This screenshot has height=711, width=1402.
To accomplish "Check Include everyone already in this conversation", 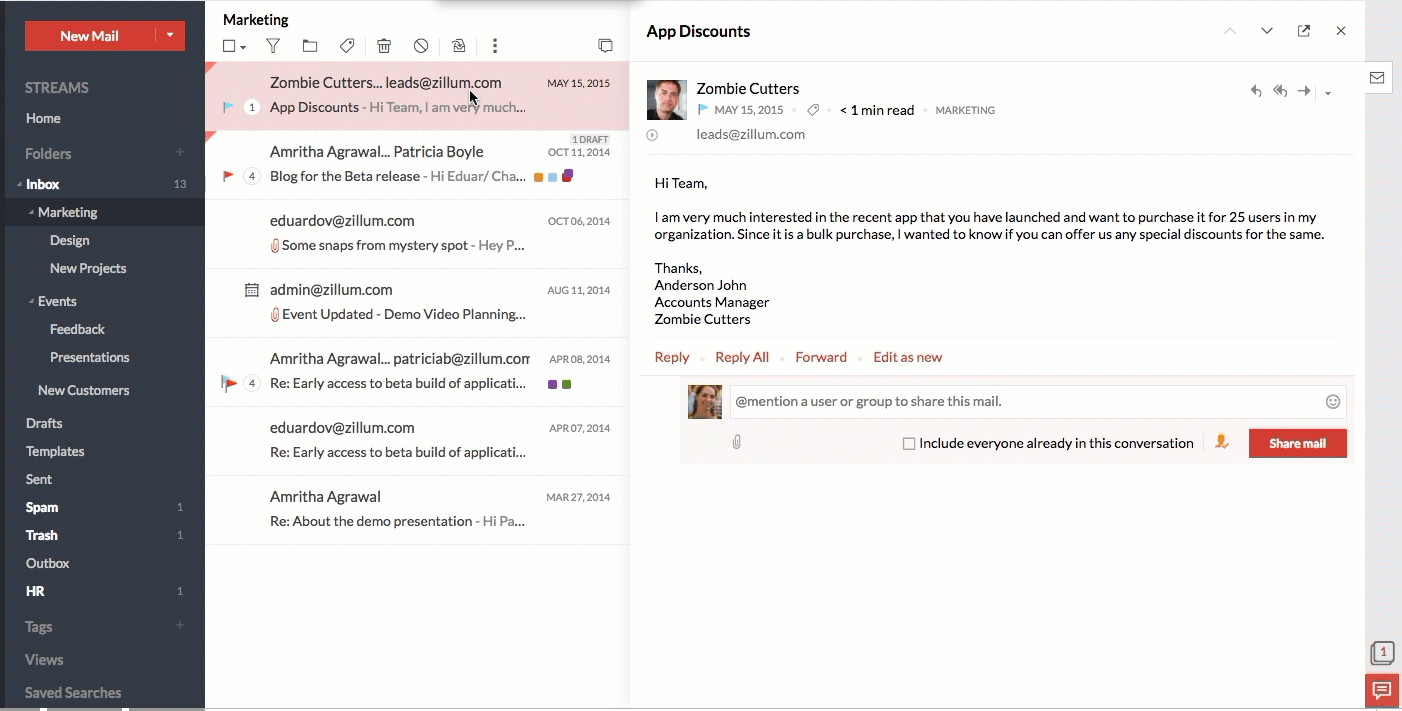I will click(x=909, y=444).
